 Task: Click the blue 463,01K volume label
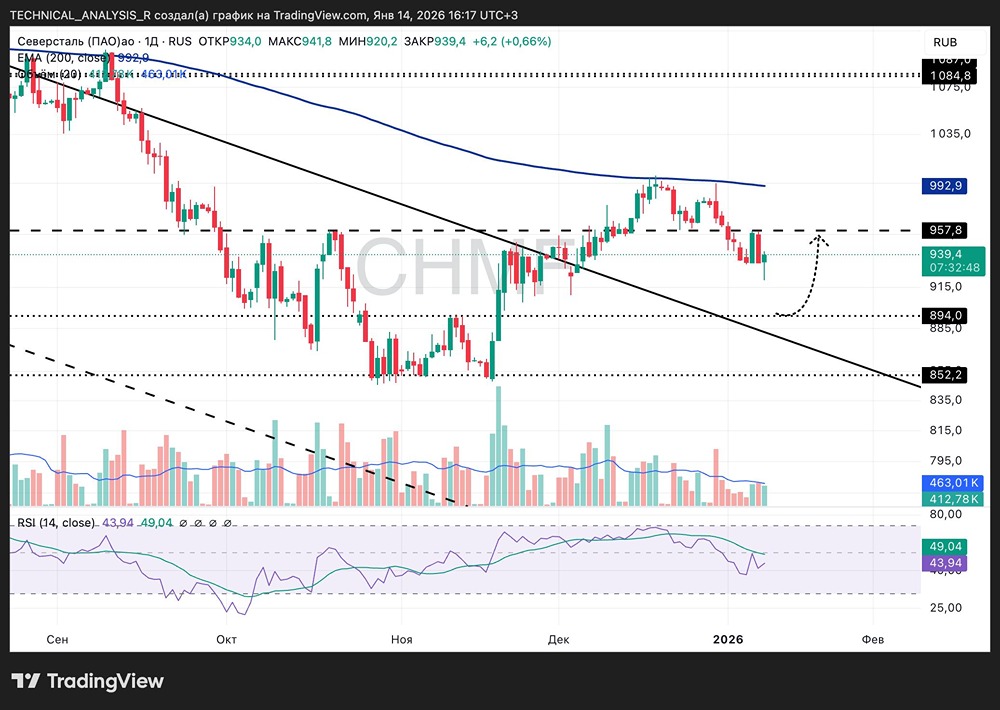(x=953, y=483)
